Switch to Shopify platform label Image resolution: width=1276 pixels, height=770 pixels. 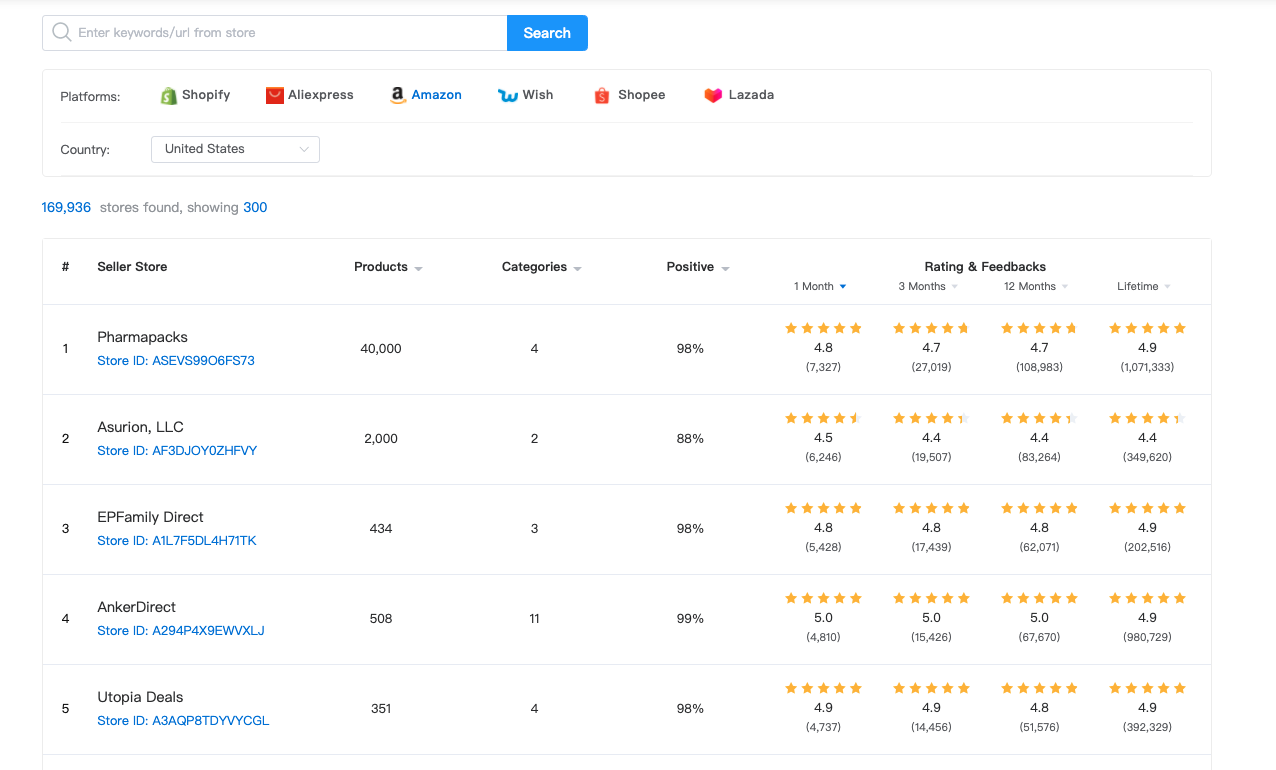coord(206,95)
